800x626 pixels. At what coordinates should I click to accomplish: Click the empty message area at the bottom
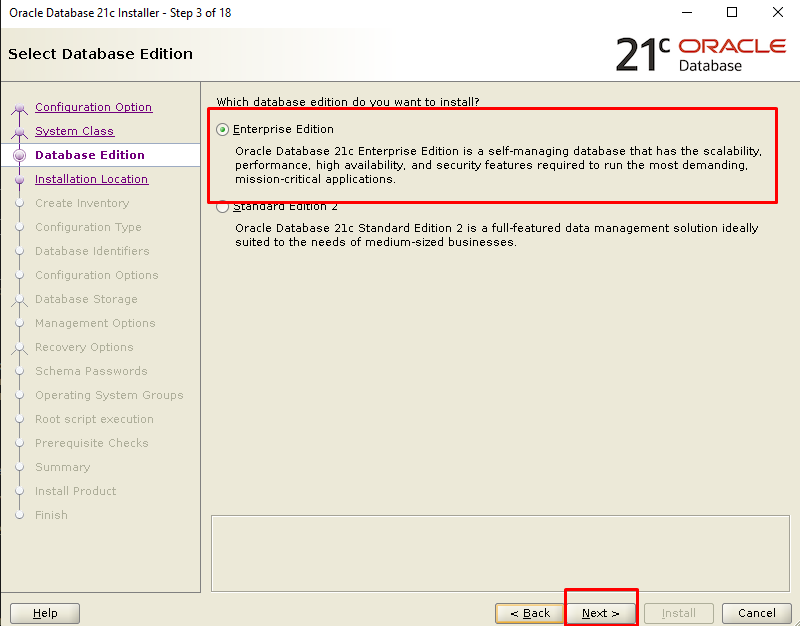[500, 553]
